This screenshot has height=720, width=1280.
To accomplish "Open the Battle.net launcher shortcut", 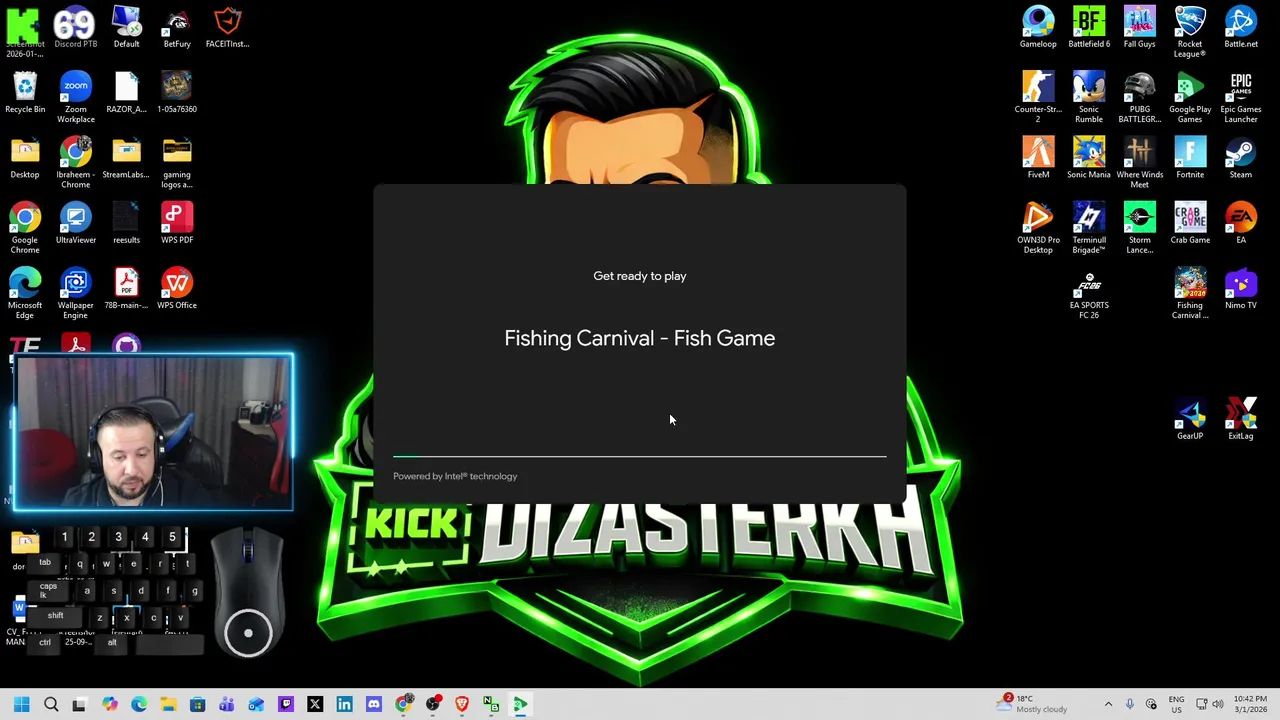I will pos(1241,28).
